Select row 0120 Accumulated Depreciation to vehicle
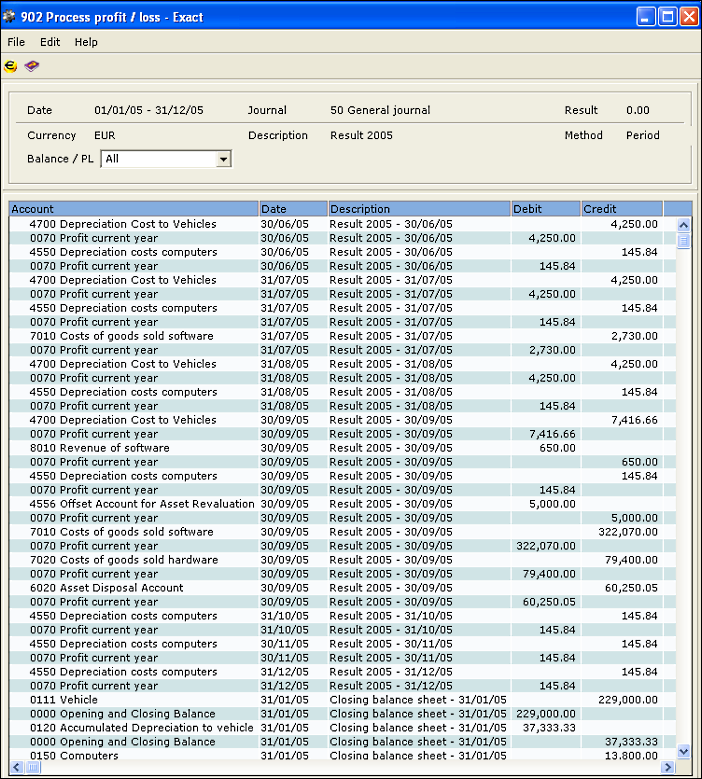 point(342,728)
